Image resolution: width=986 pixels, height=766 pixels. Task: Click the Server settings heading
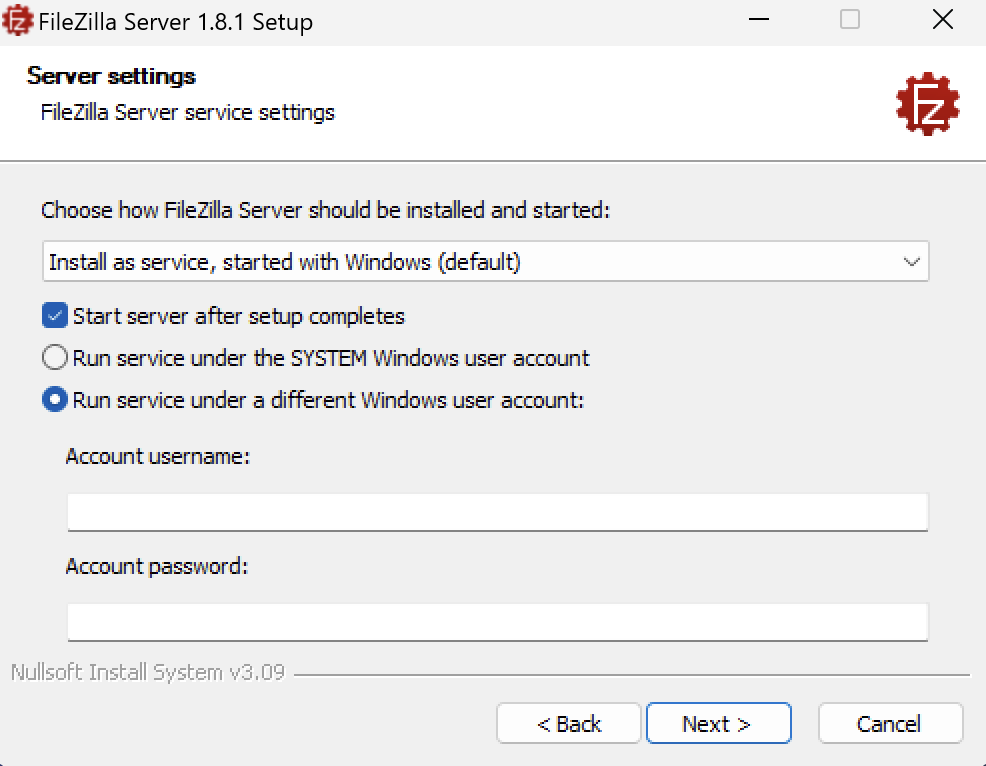pos(111,76)
